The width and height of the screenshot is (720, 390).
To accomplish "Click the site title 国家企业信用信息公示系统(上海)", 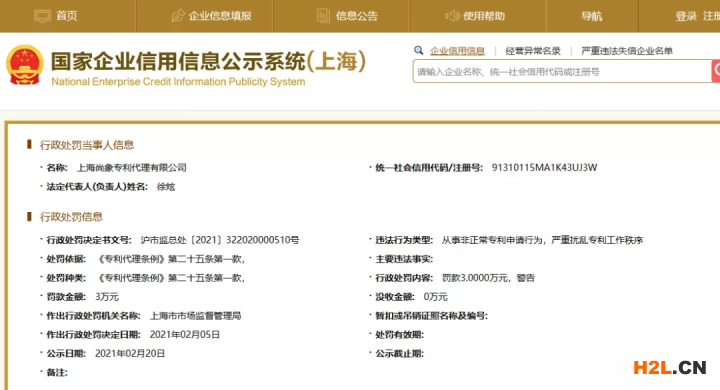I will (209, 62).
